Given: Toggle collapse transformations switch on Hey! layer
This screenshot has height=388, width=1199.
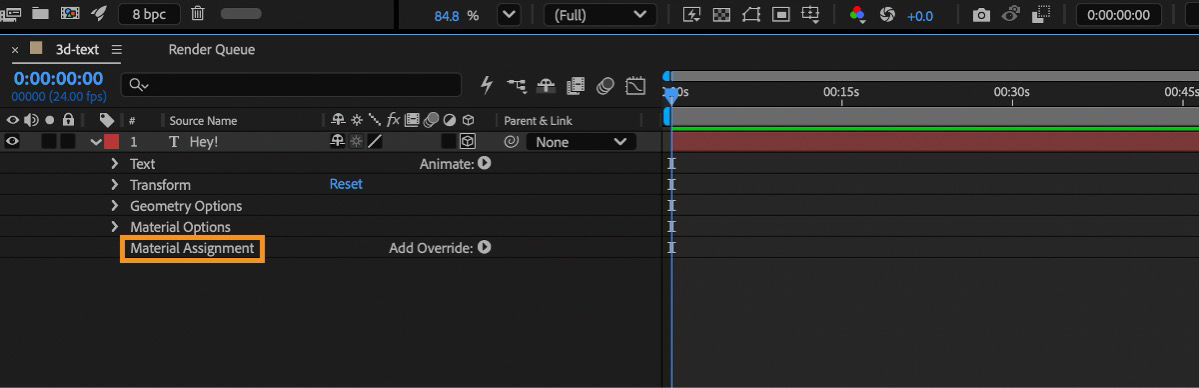Looking at the screenshot, I should (x=356, y=142).
